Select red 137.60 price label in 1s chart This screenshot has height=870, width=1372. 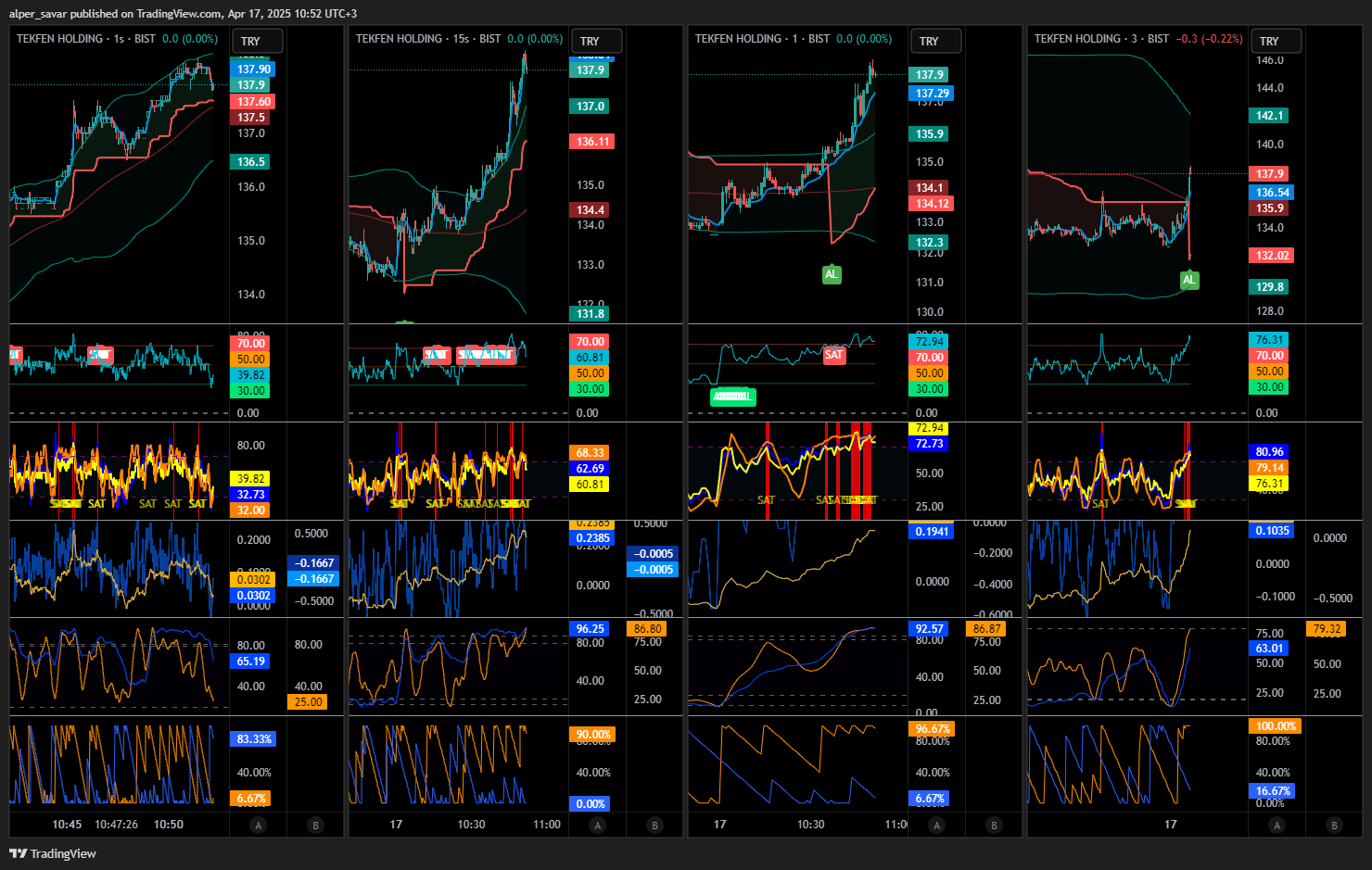point(254,102)
